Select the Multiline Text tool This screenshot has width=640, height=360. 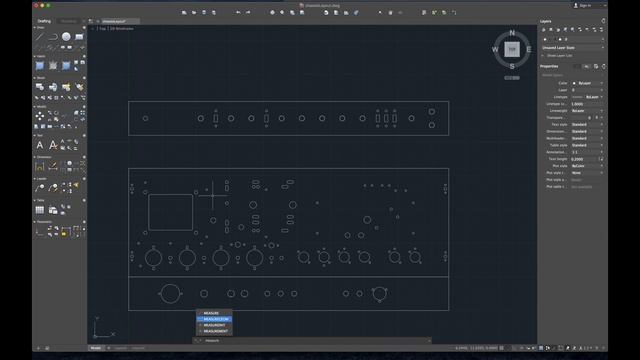click(x=40, y=145)
